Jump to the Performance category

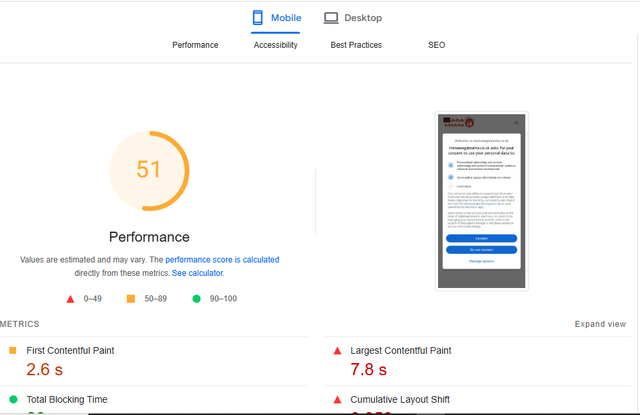coord(195,45)
